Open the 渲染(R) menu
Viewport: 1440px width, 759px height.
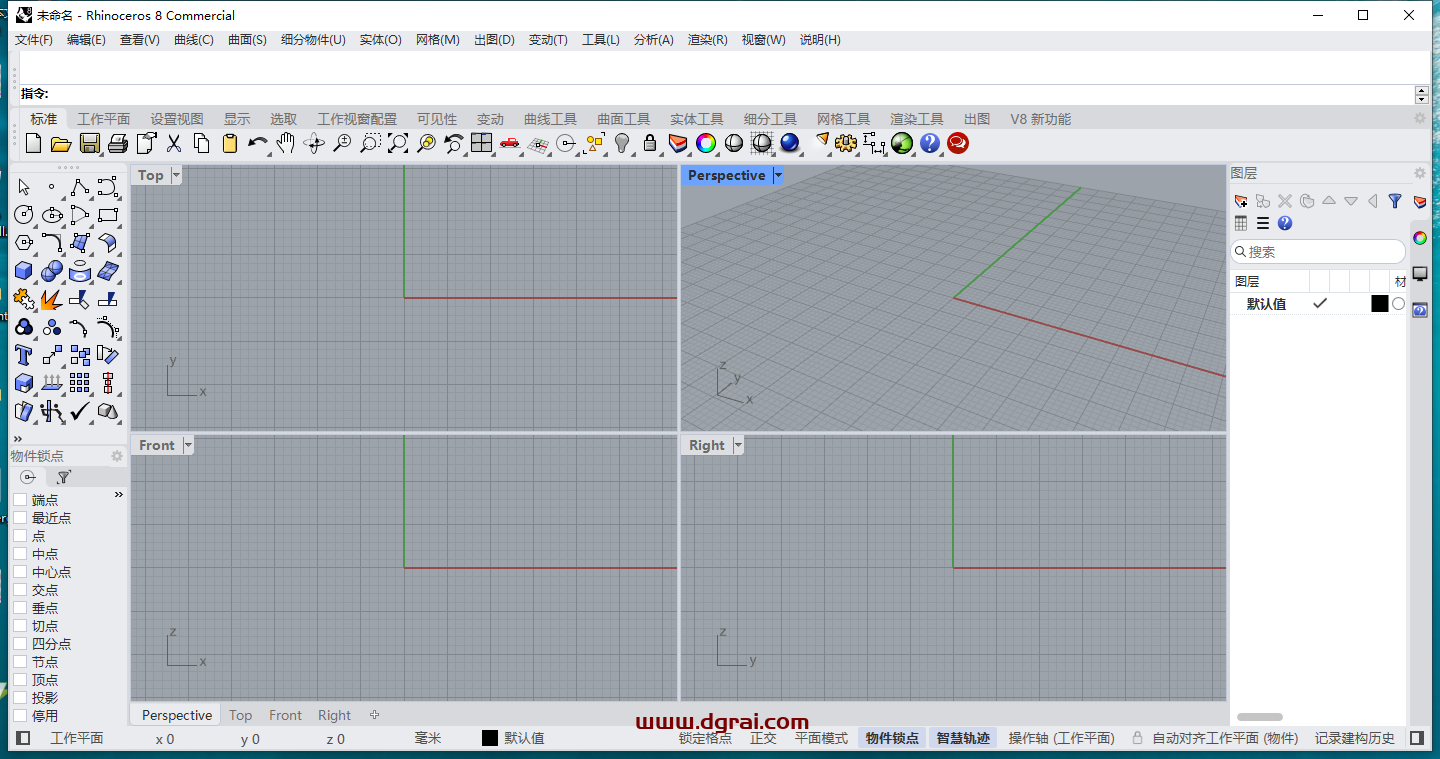coord(707,40)
